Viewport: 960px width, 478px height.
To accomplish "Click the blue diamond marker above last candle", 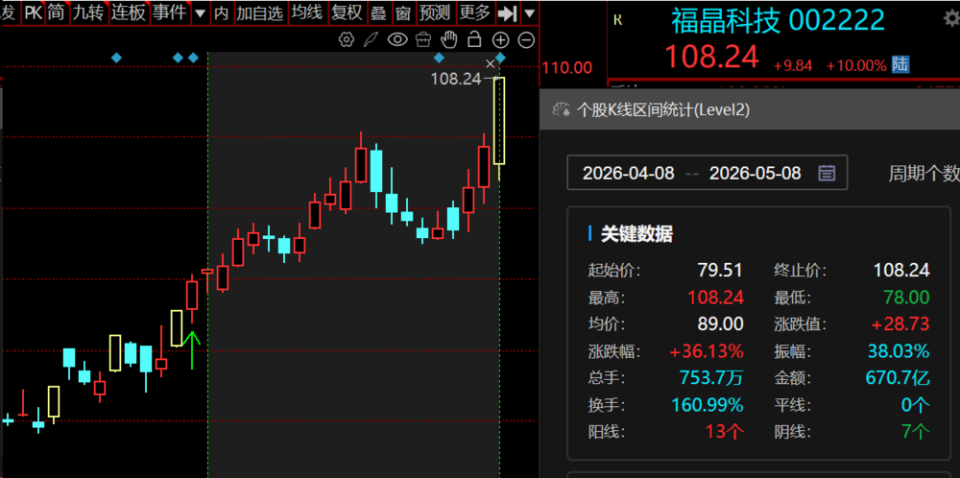I will point(500,58).
